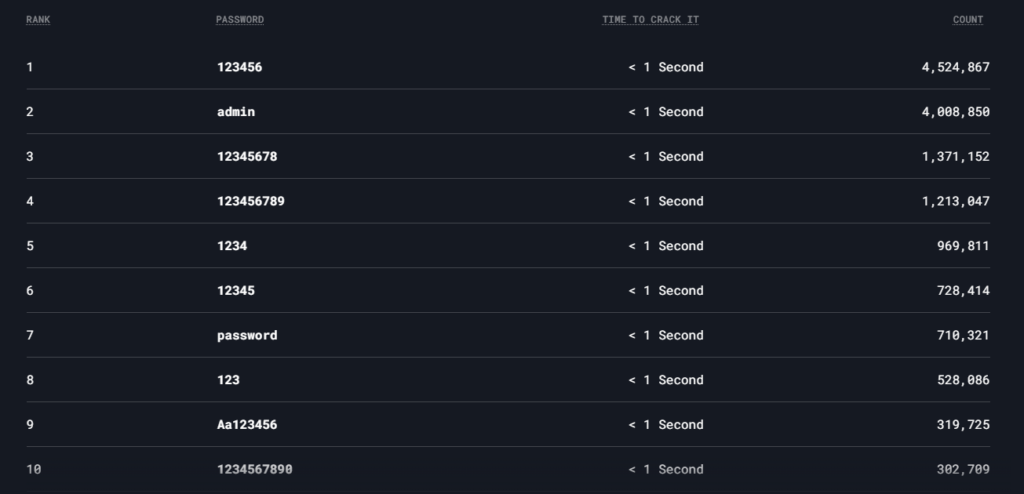This screenshot has height=494, width=1024.
Task: Select the count 319,725 for Aa123456
Action: point(963,425)
